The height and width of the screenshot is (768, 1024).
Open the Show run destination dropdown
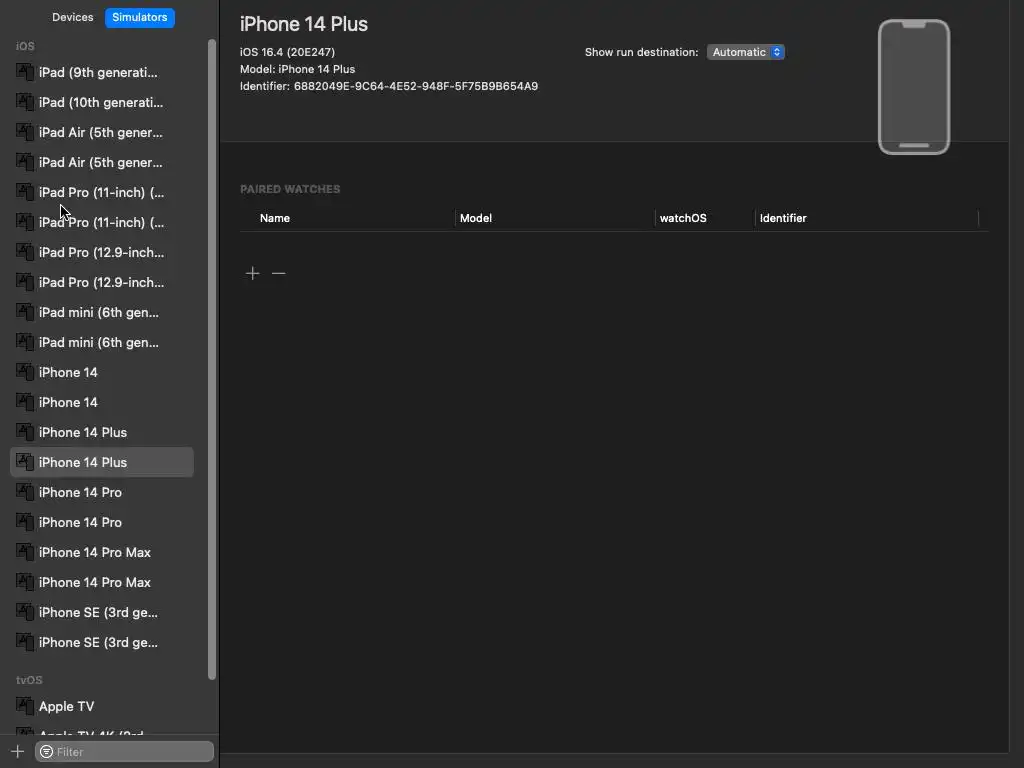[745, 52]
